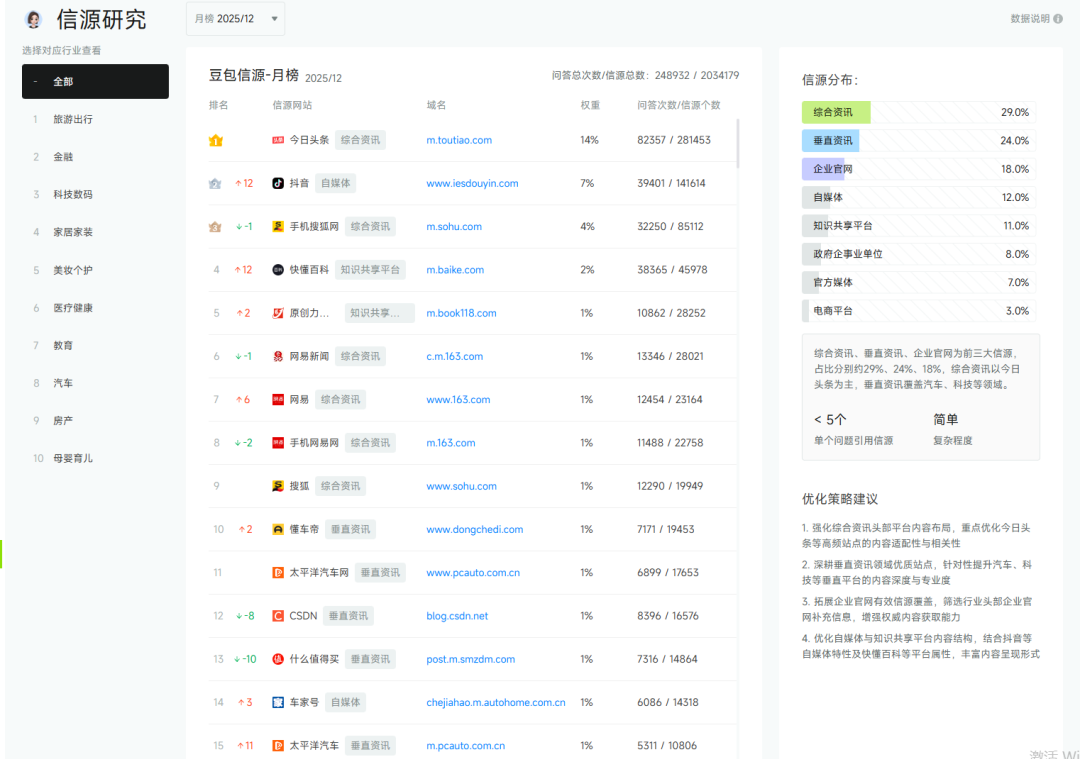The image size is (1080, 759).
Task: Select the 汽车 industry
Action: point(63,383)
